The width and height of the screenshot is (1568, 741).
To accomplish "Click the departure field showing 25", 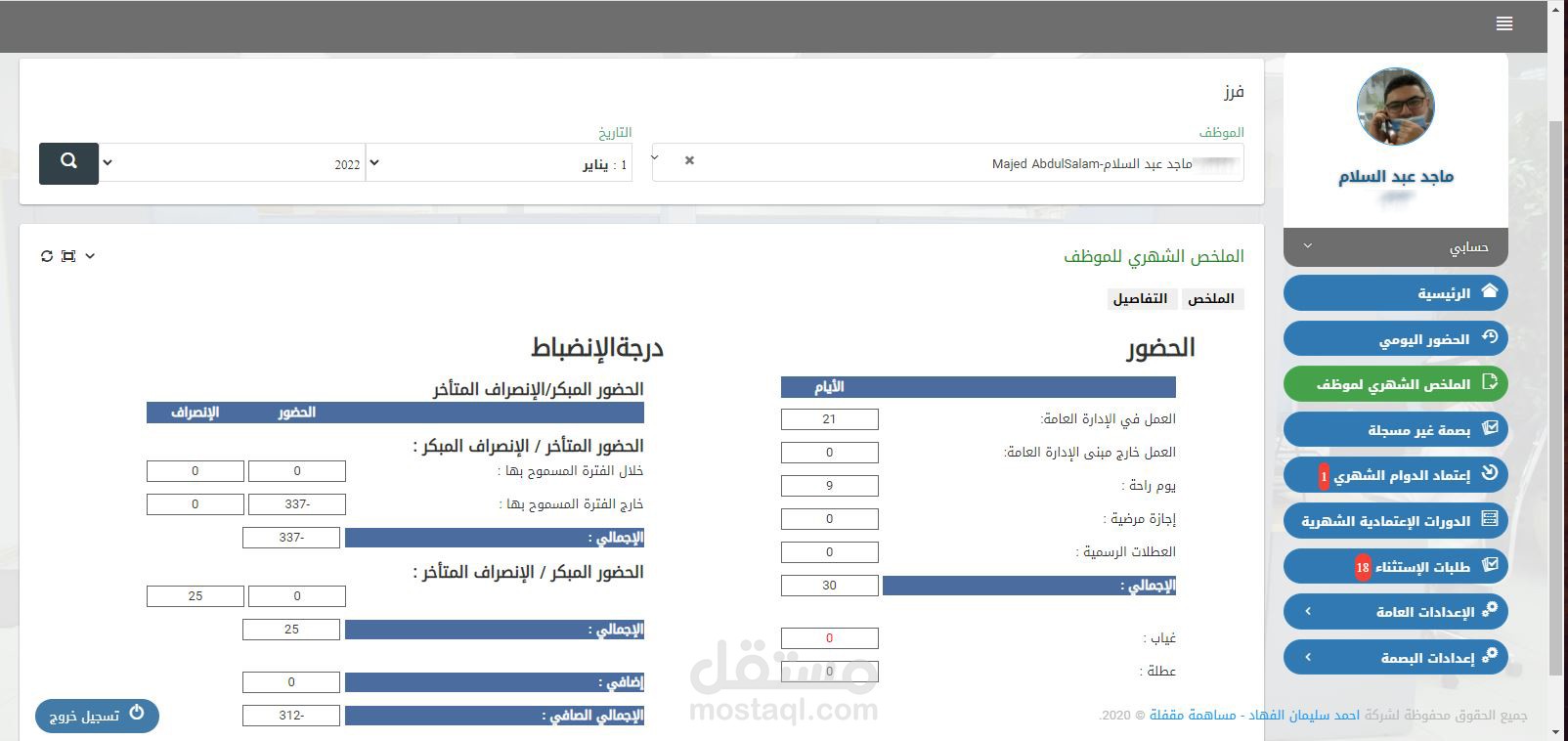I will [196, 596].
